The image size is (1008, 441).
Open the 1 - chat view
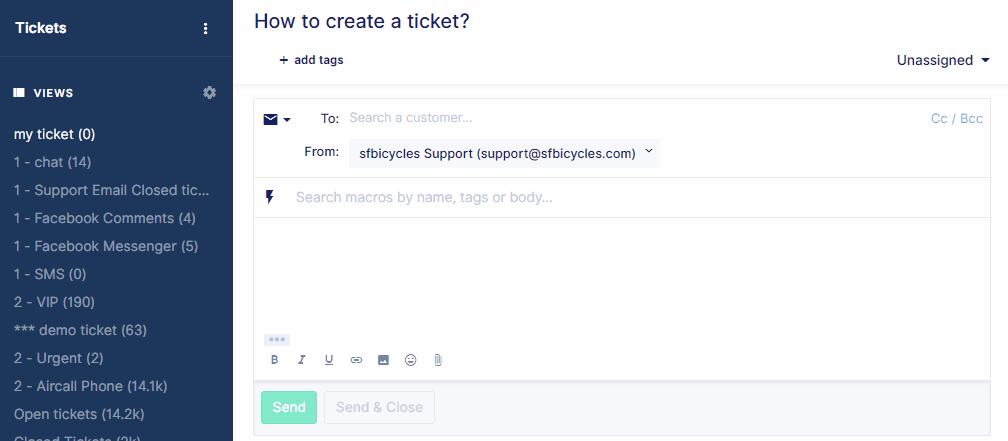[53, 163]
